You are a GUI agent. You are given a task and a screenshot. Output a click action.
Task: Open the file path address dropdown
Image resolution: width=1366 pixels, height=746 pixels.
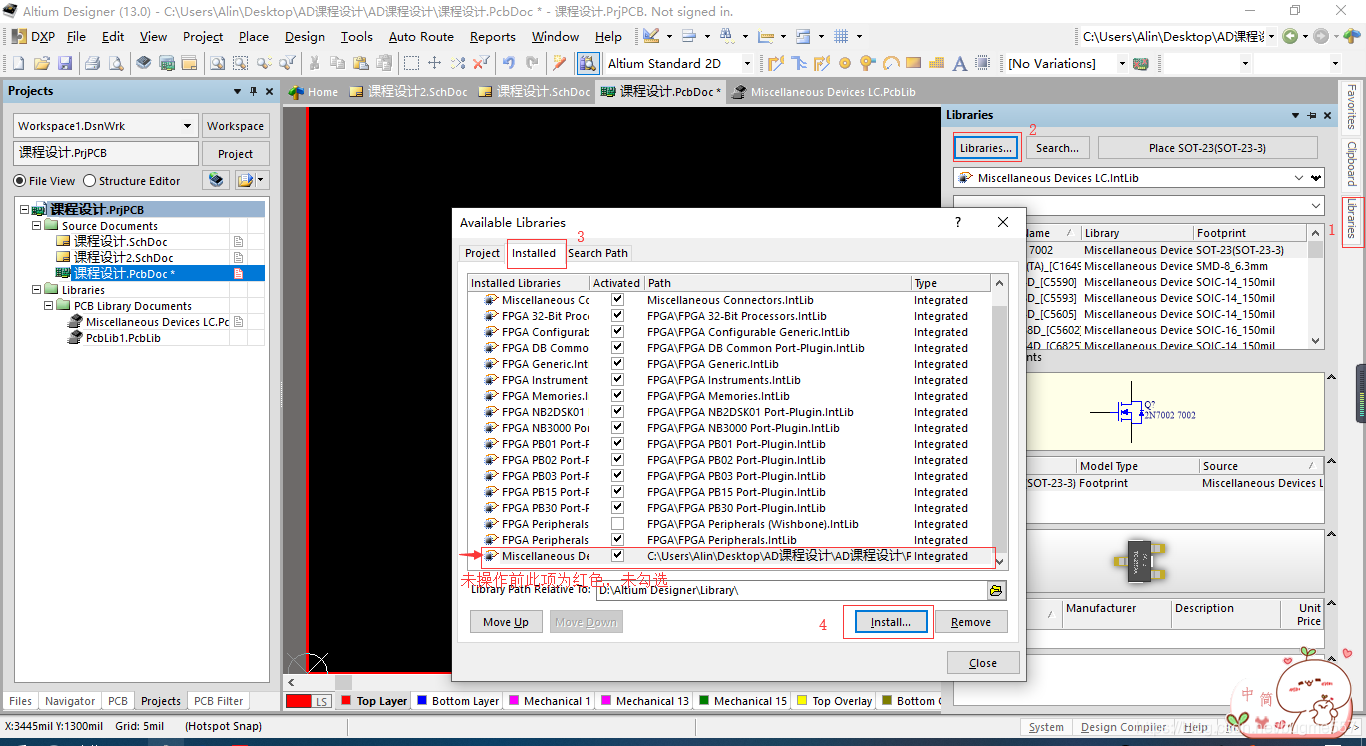point(1271,36)
